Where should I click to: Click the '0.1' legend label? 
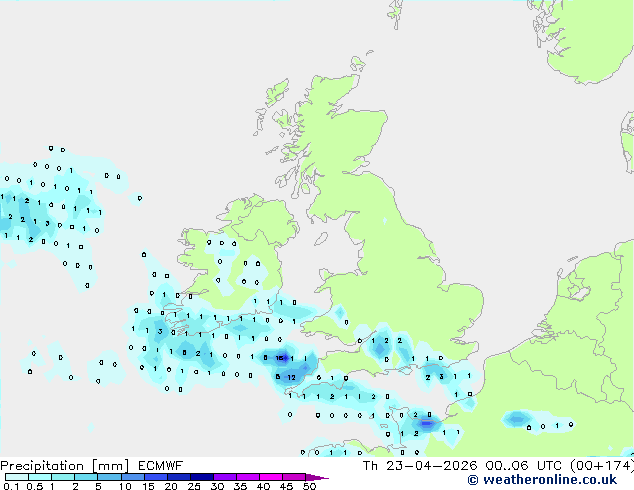11,486
